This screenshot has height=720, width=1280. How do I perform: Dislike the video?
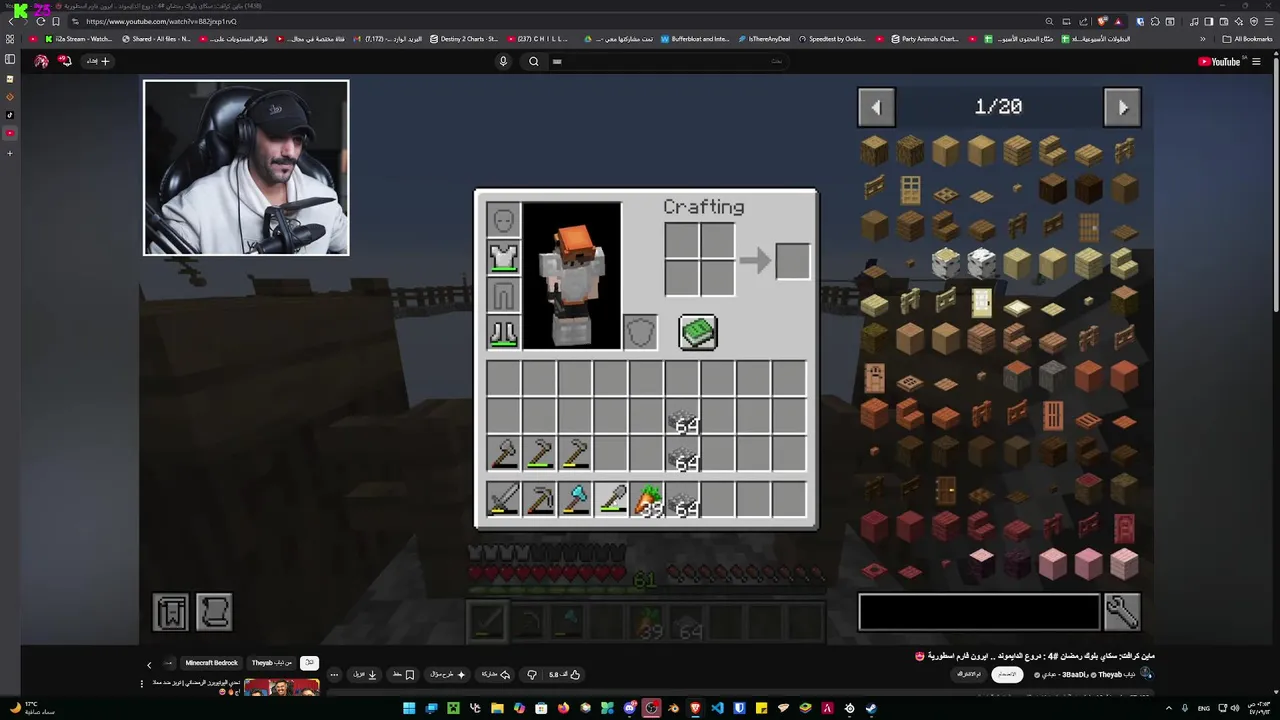point(532,675)
